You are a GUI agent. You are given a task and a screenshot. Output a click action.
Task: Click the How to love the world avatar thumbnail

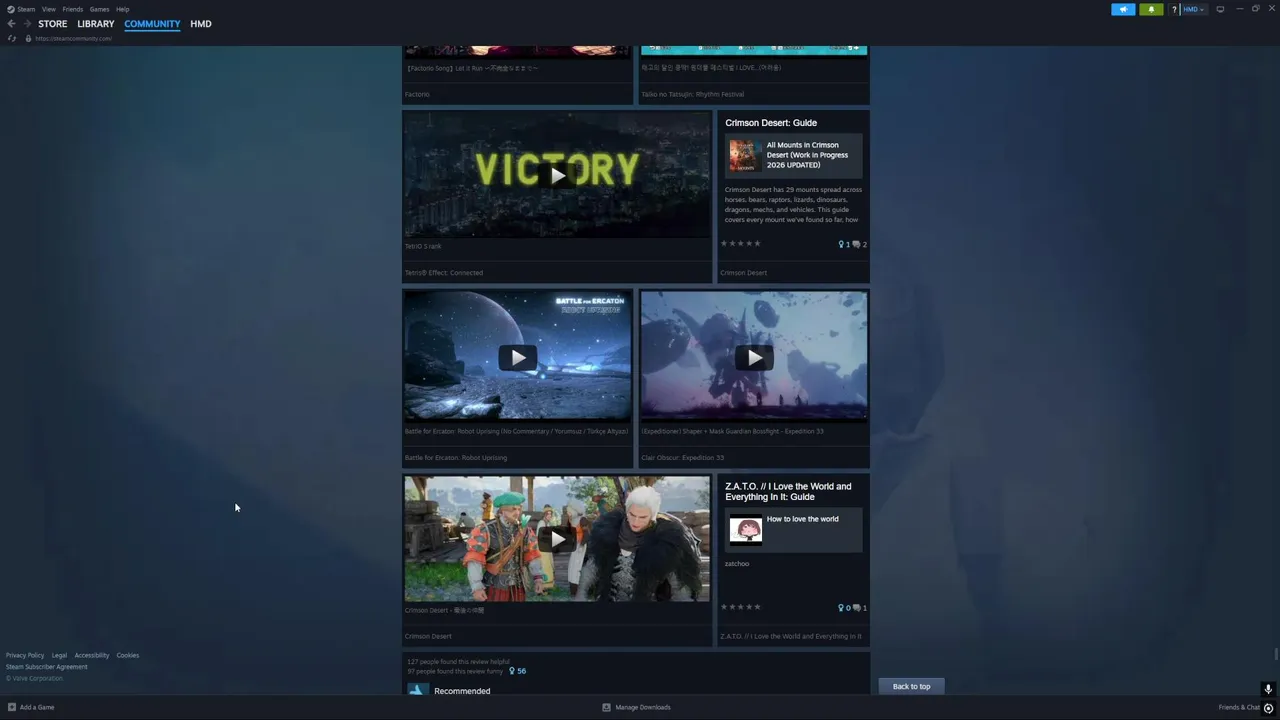pos(745,529)
